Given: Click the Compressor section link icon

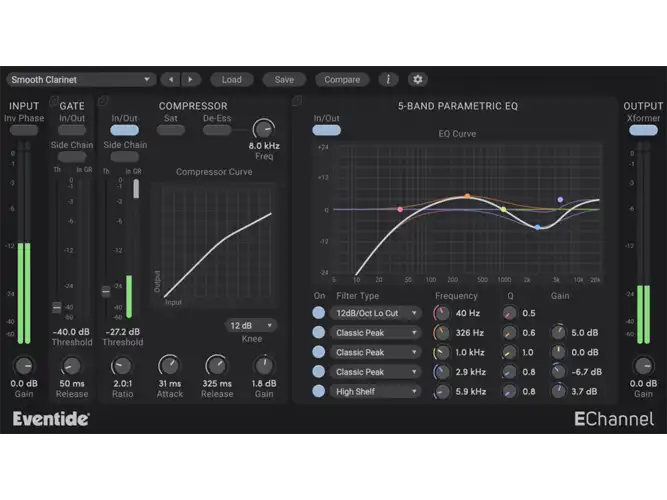Looking at the screenshot, I should (103, 101).
